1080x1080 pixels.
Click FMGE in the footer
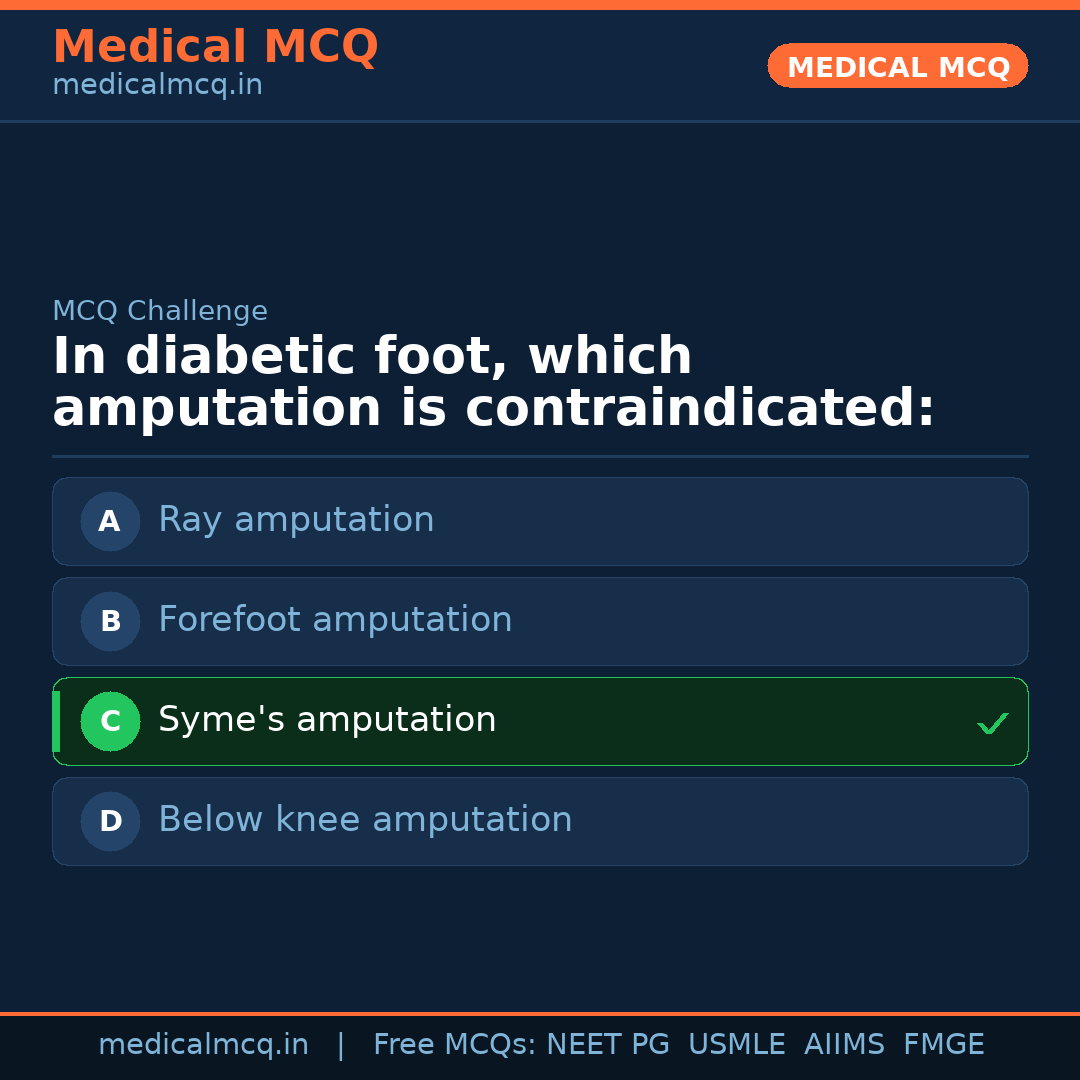tap(943, 1045)
